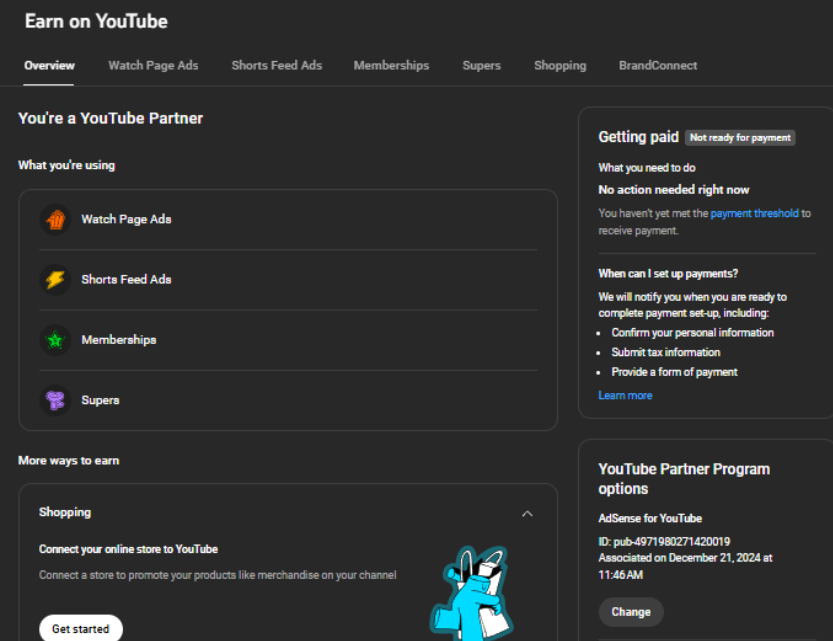Open the Shorts Feed Ads row label

pyautogui.click(x=126, y=279)
